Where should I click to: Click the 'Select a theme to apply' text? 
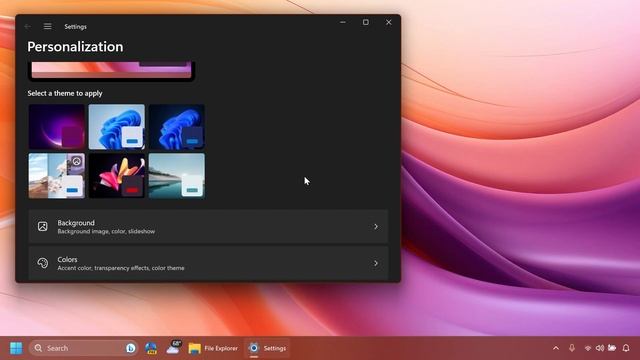[x=65, y=93]
